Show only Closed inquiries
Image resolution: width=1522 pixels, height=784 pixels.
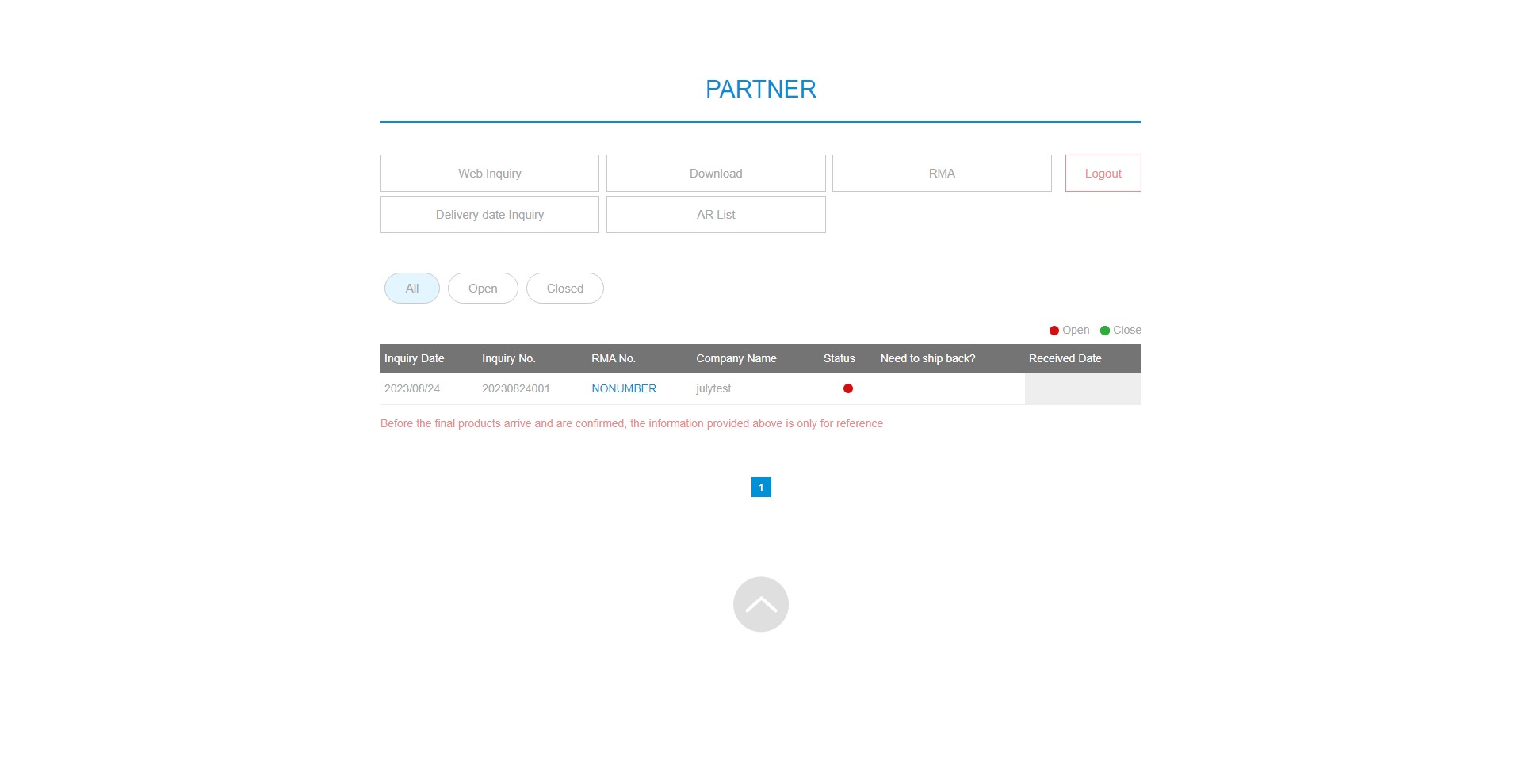[x=564, y=289]
